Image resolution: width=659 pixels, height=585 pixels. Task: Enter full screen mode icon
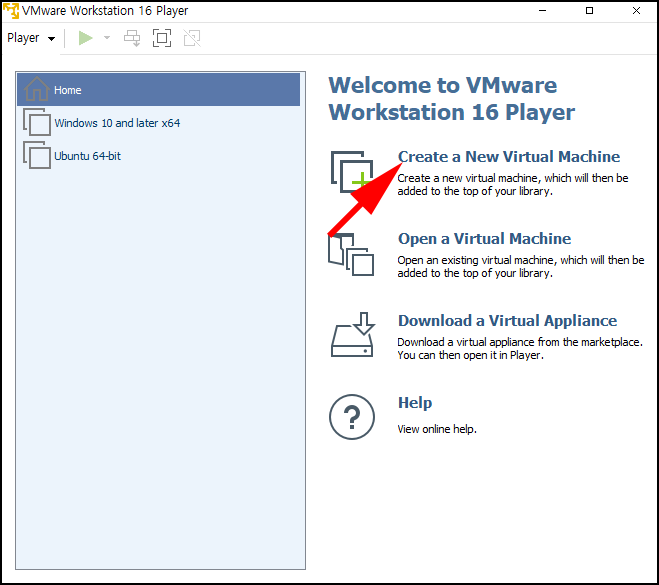click(162, 38)
